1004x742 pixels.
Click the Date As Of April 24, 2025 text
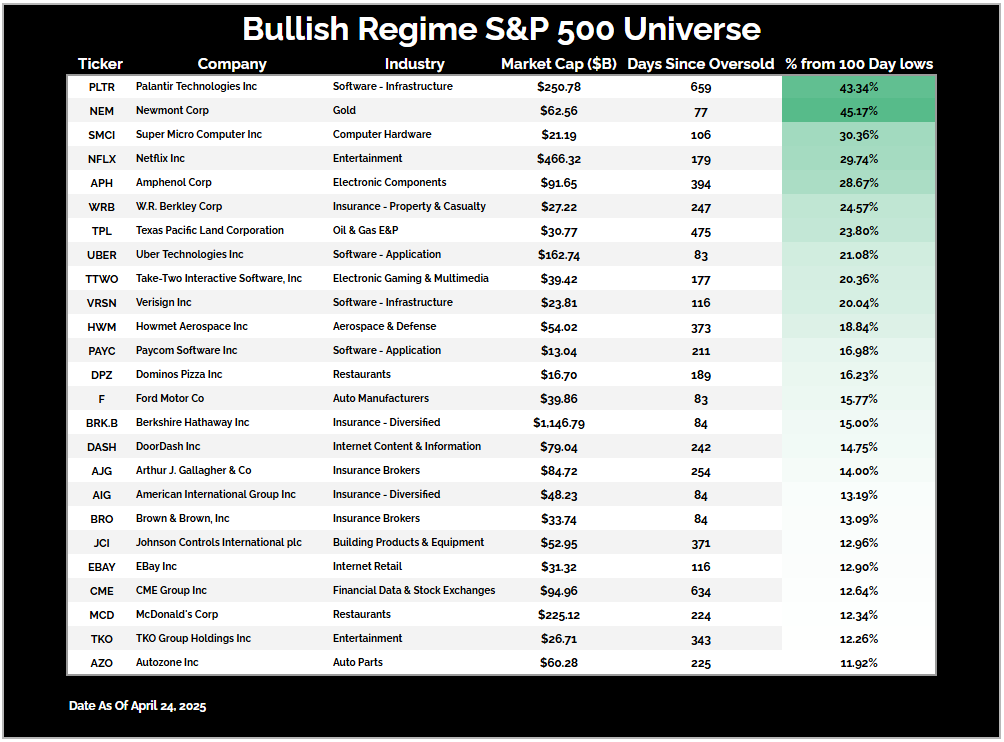click(137, 706)
